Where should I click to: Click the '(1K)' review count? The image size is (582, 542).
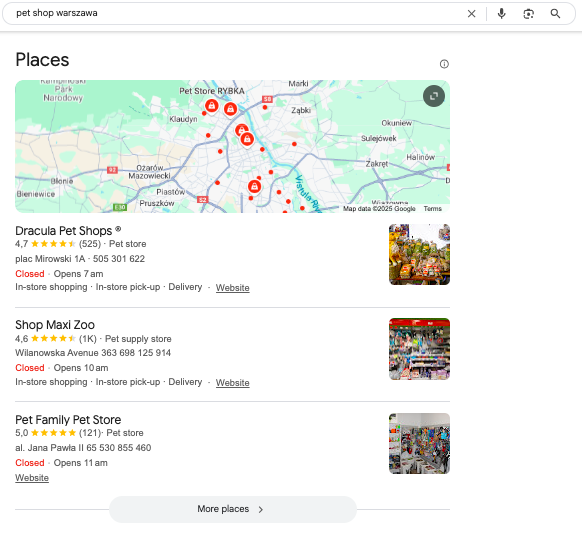(88, 339)
